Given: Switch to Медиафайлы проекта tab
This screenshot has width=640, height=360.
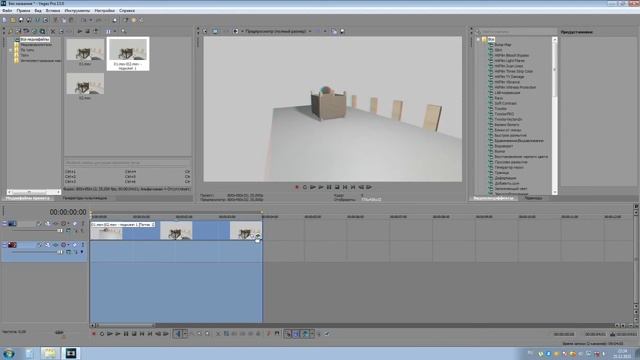Looking at the screenshot, I should click(x=27, y=198).
